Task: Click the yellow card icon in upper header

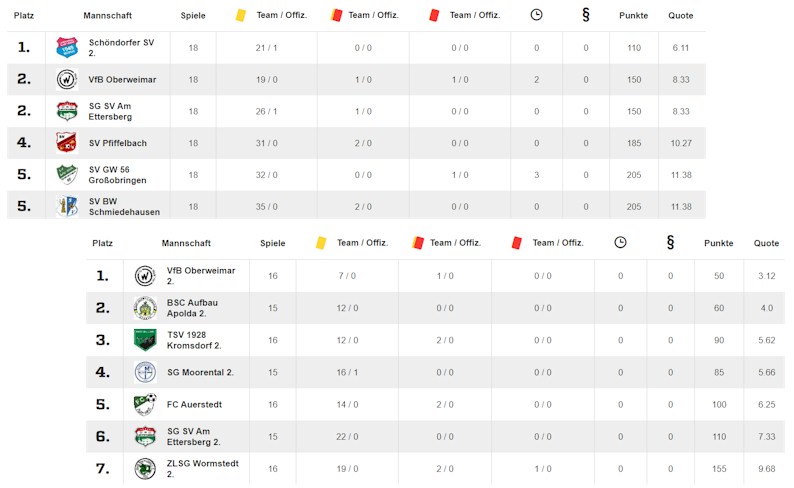Action: tap(240, 15)
